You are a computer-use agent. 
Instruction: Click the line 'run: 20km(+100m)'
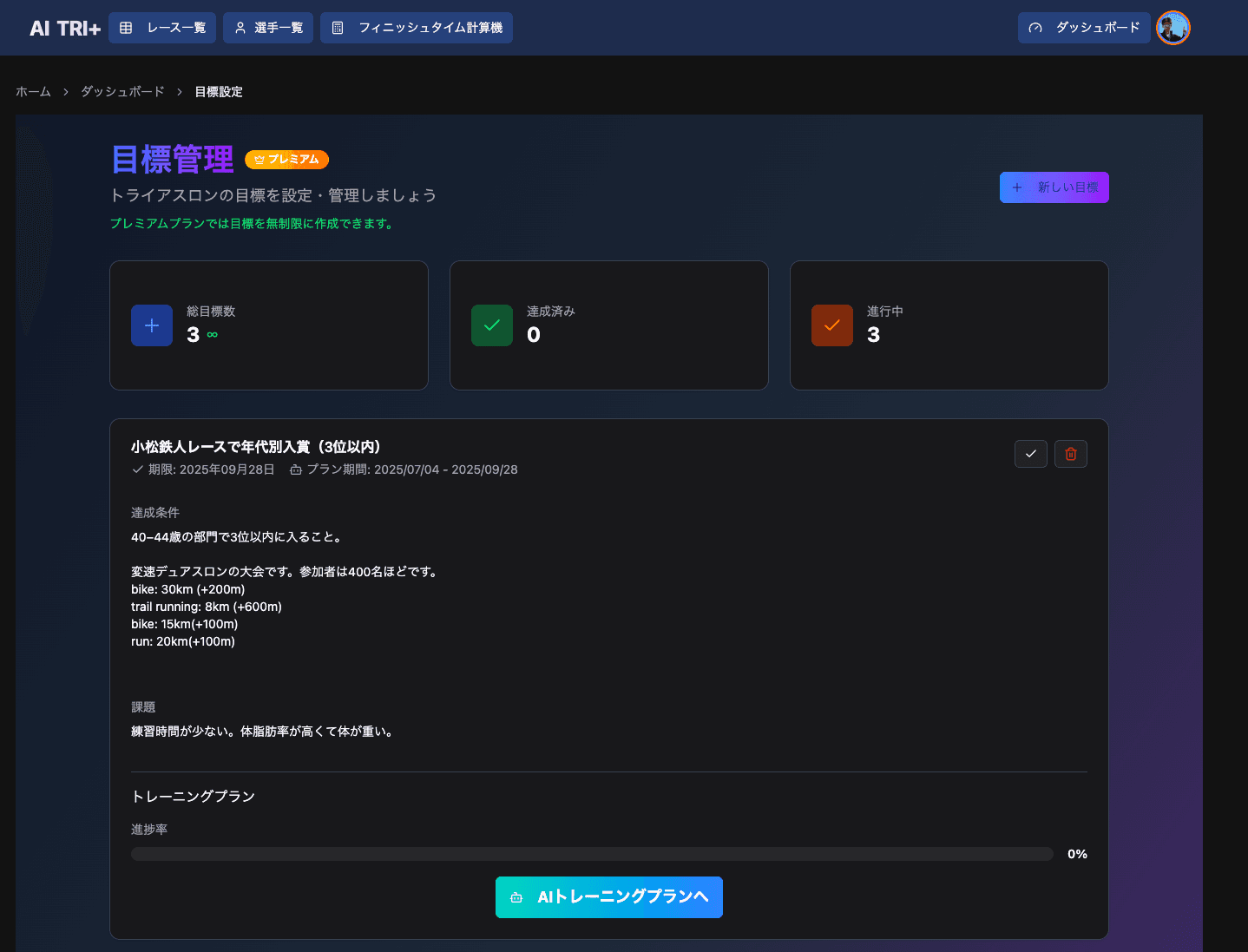point(183,641)
